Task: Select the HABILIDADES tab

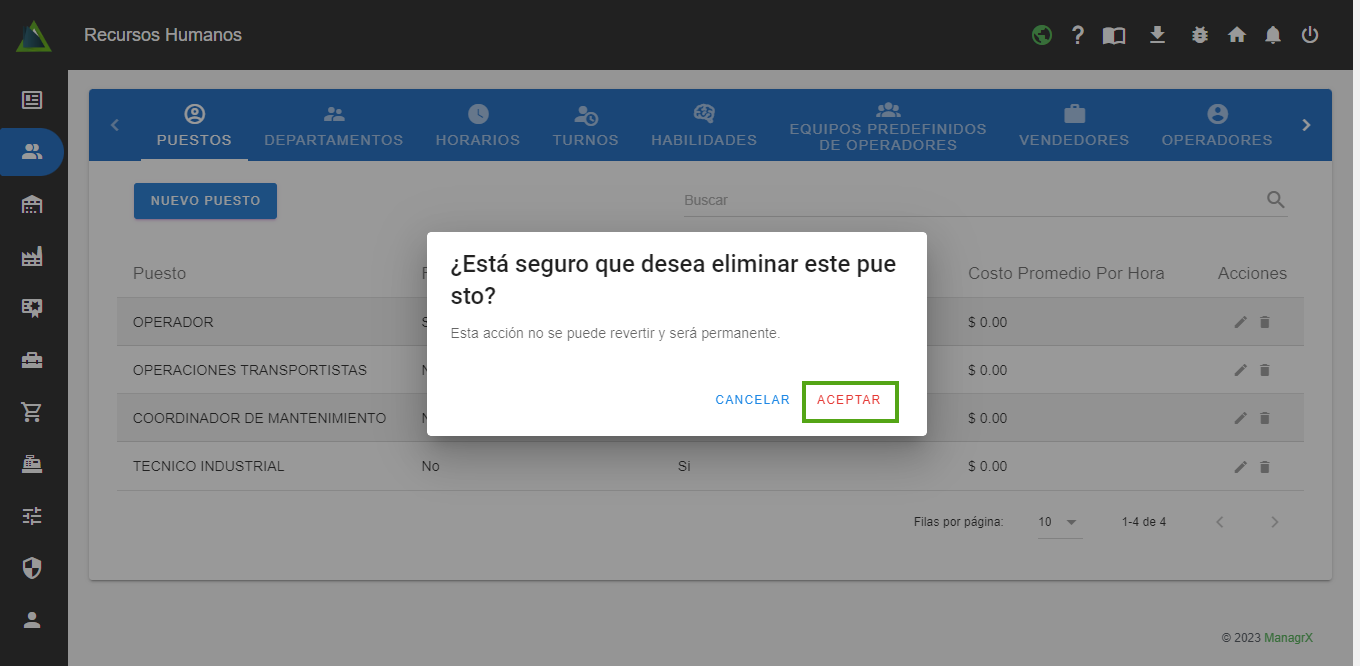Action: 703,127
